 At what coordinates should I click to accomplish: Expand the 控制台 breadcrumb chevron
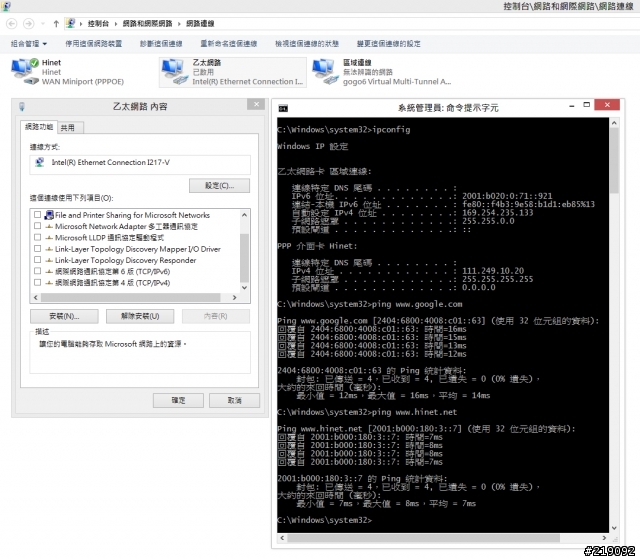tap(116, 24)
